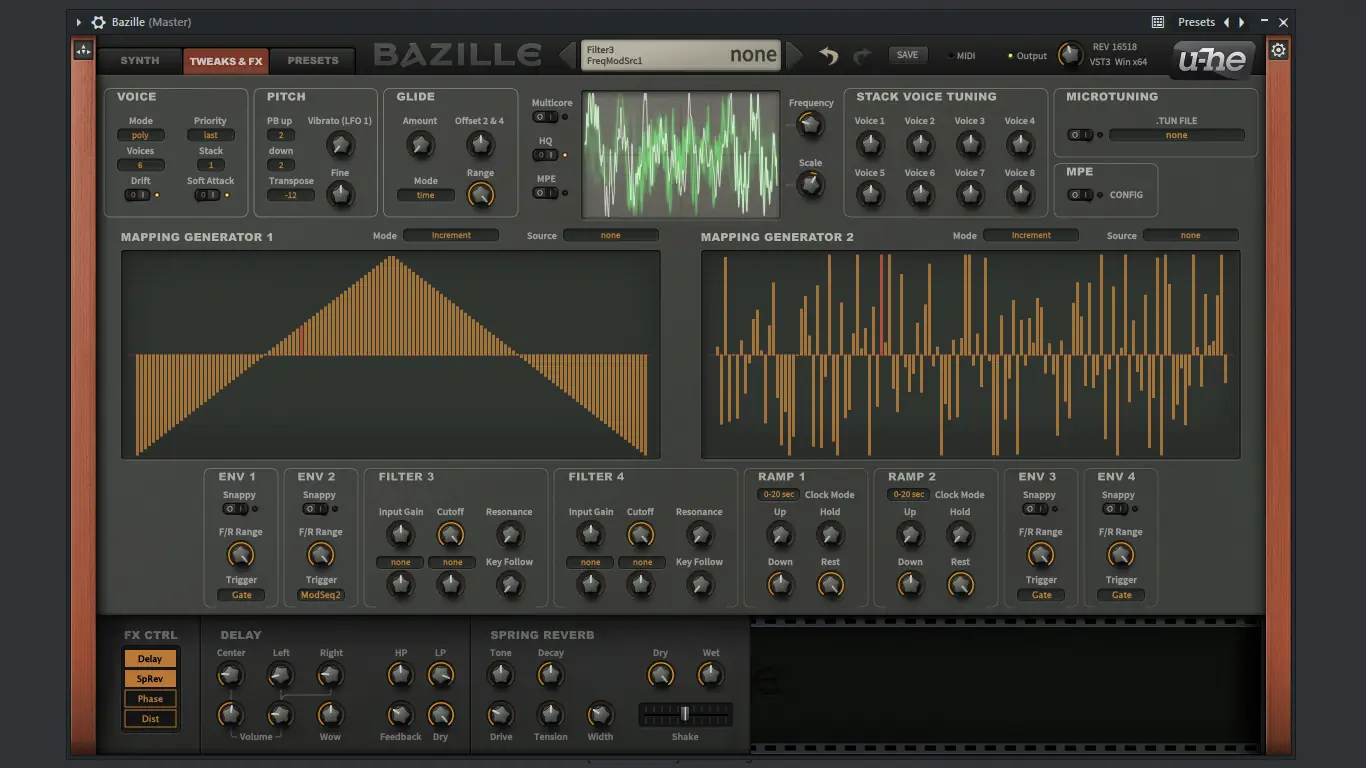Go to next preset right of the Filter3 display
The width and height of the screenshot is (1366, 768).
click(794, 55)
